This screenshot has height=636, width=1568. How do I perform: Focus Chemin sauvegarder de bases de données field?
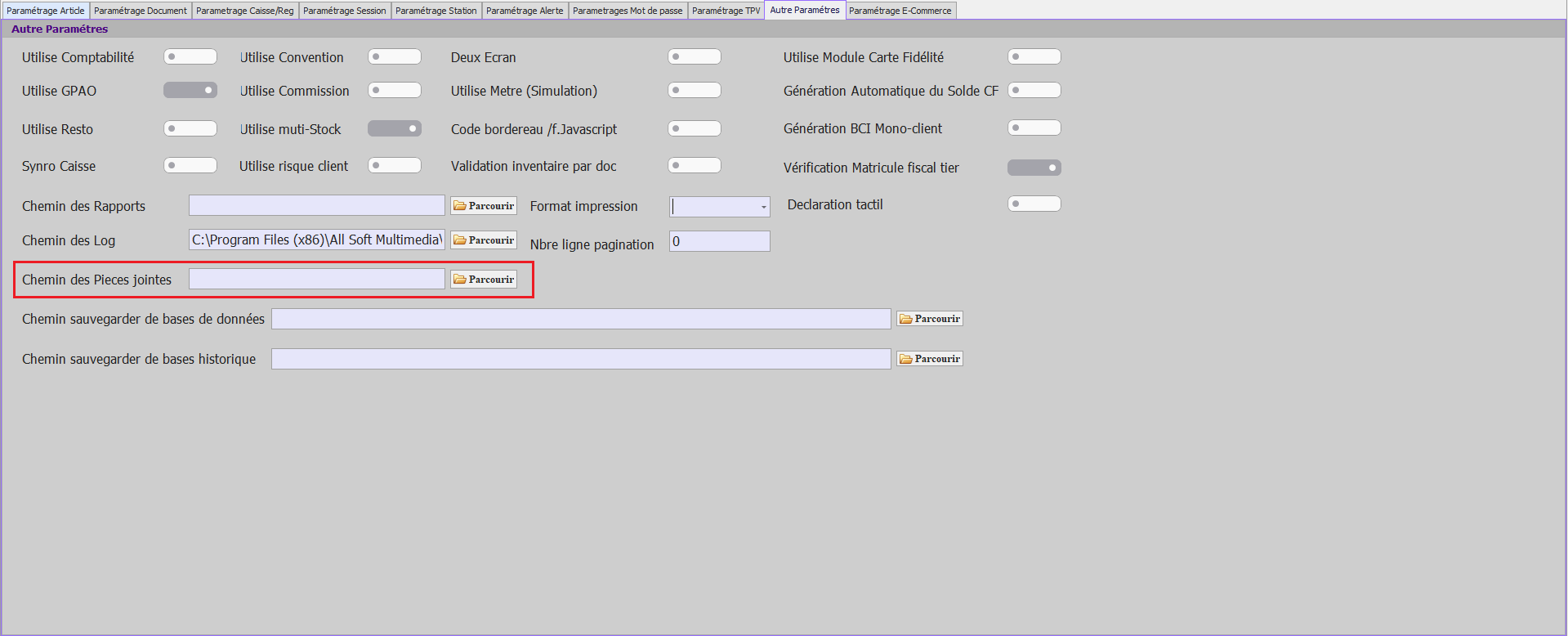point(581,319)
